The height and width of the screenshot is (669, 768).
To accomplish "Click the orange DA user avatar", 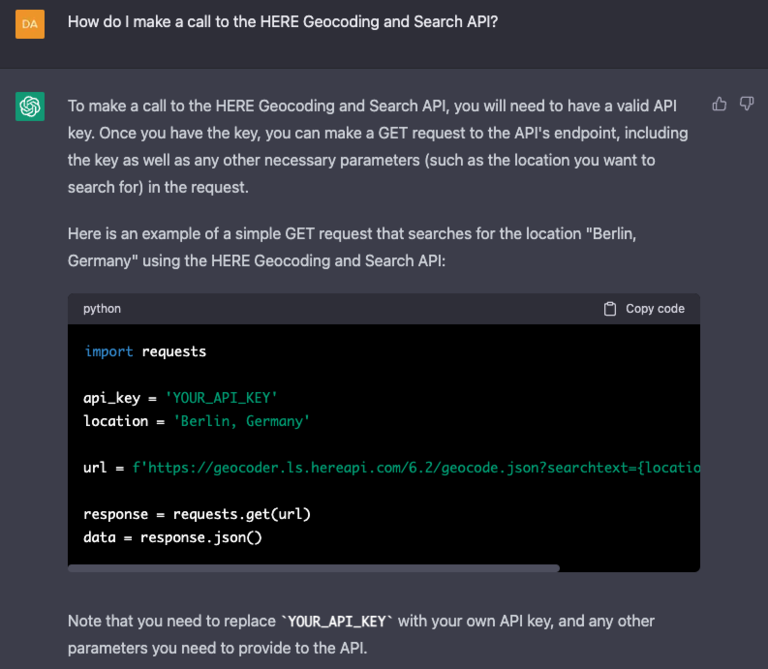I will click(x=30, y=24).
